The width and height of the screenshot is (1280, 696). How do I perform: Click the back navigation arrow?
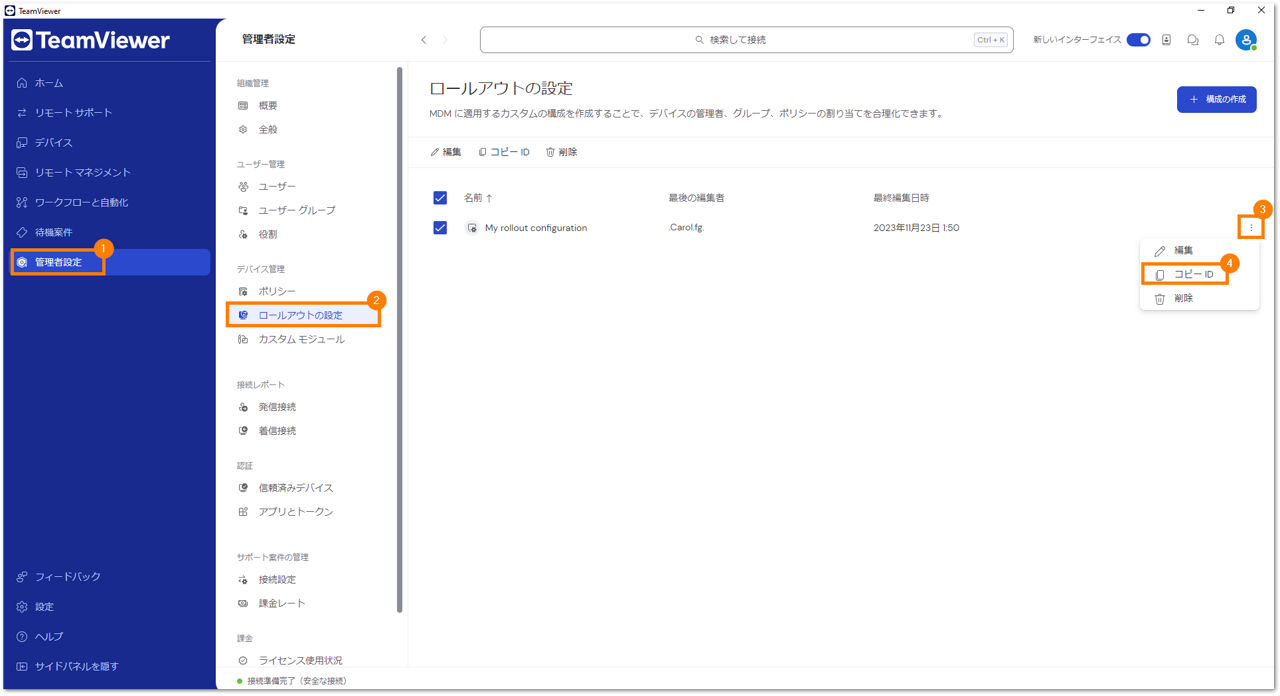pos(424,40)
